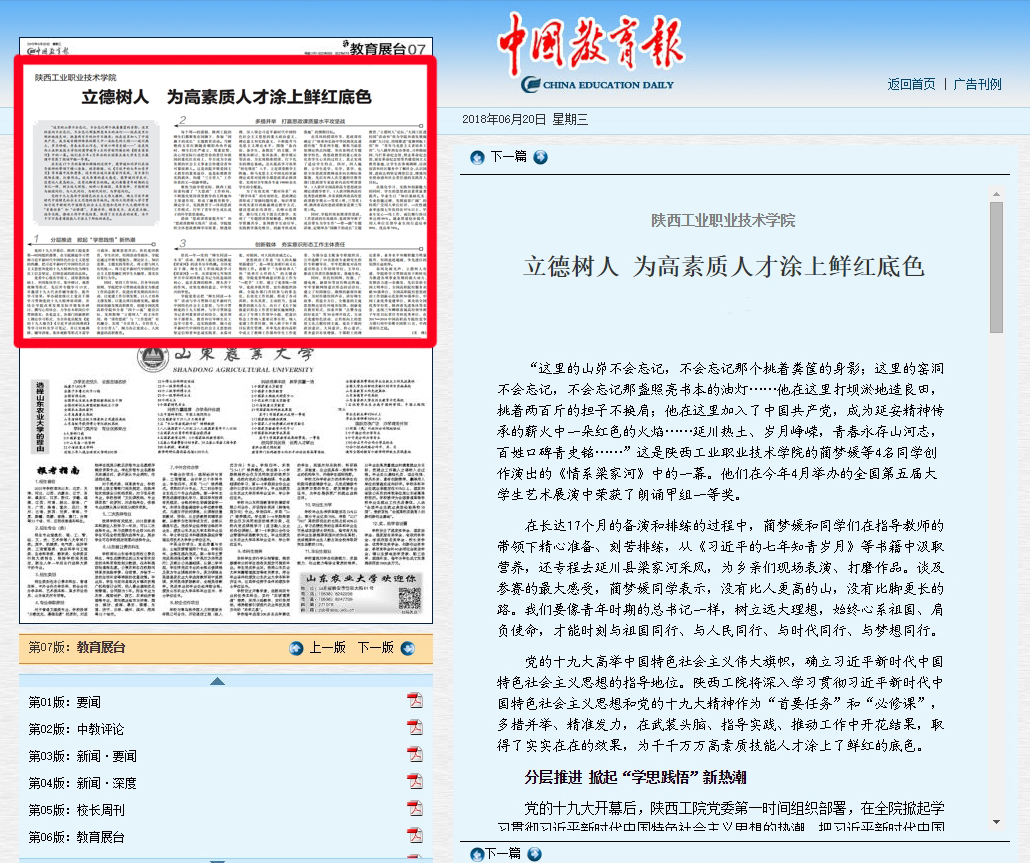Image resolution: width=1030 pixels, height=863 pixels.
Task: Click the previous page (上一版) arrow icon
Action: (x=296, y=648)
